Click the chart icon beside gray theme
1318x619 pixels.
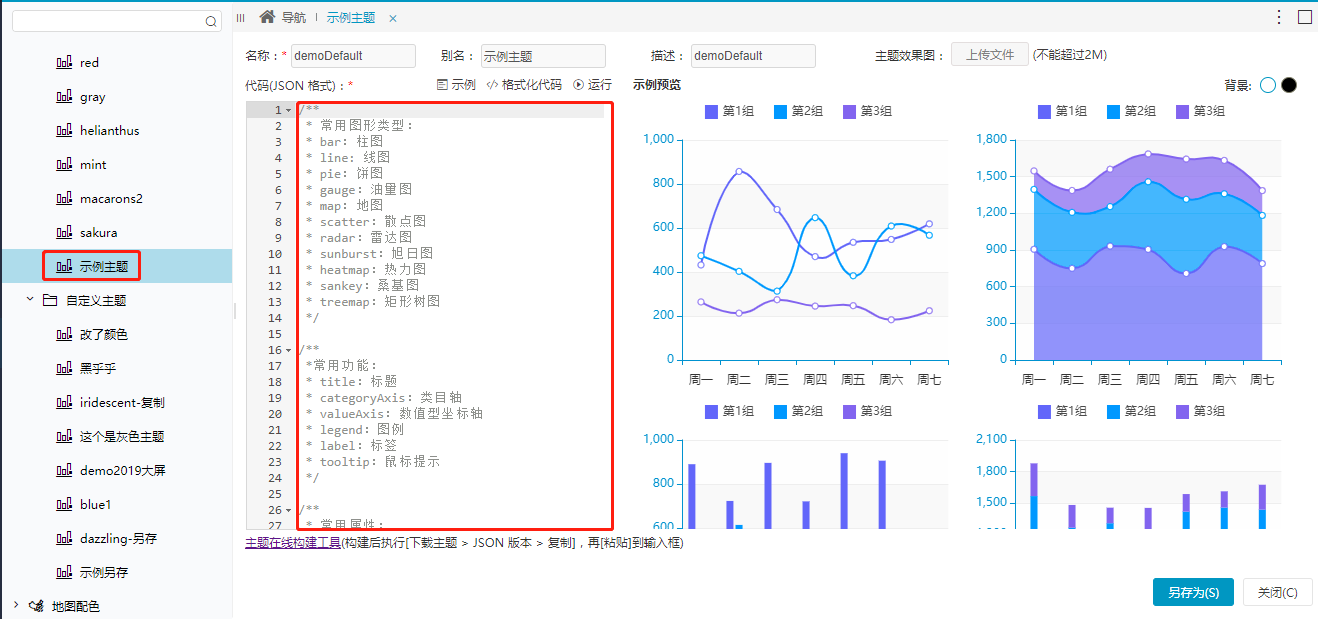coord(65,97)
